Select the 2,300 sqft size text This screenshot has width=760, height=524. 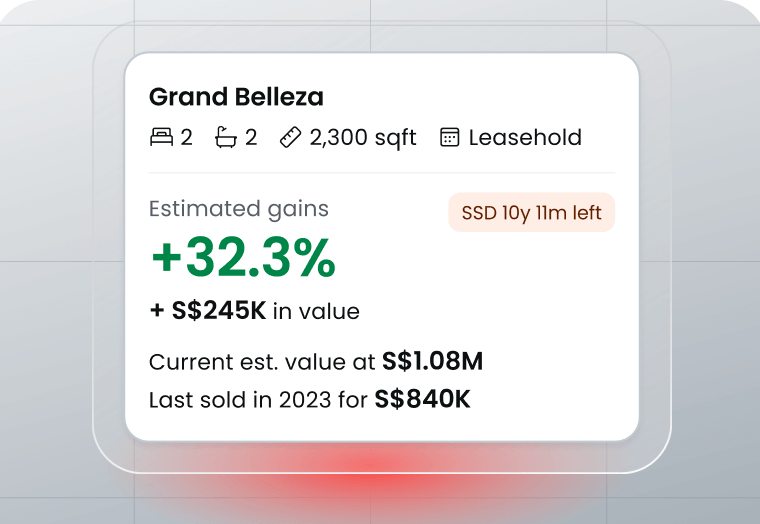point(363,138)
